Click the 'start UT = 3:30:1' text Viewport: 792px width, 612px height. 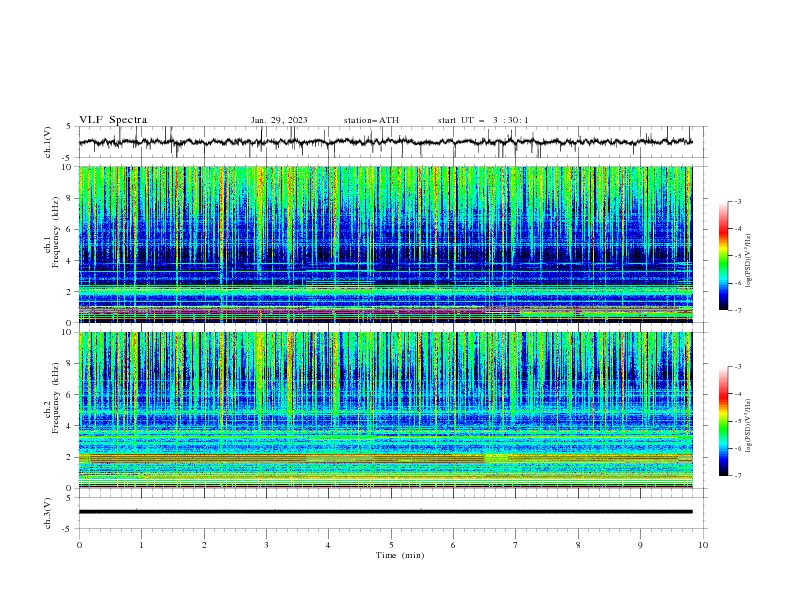coord(483,120)
